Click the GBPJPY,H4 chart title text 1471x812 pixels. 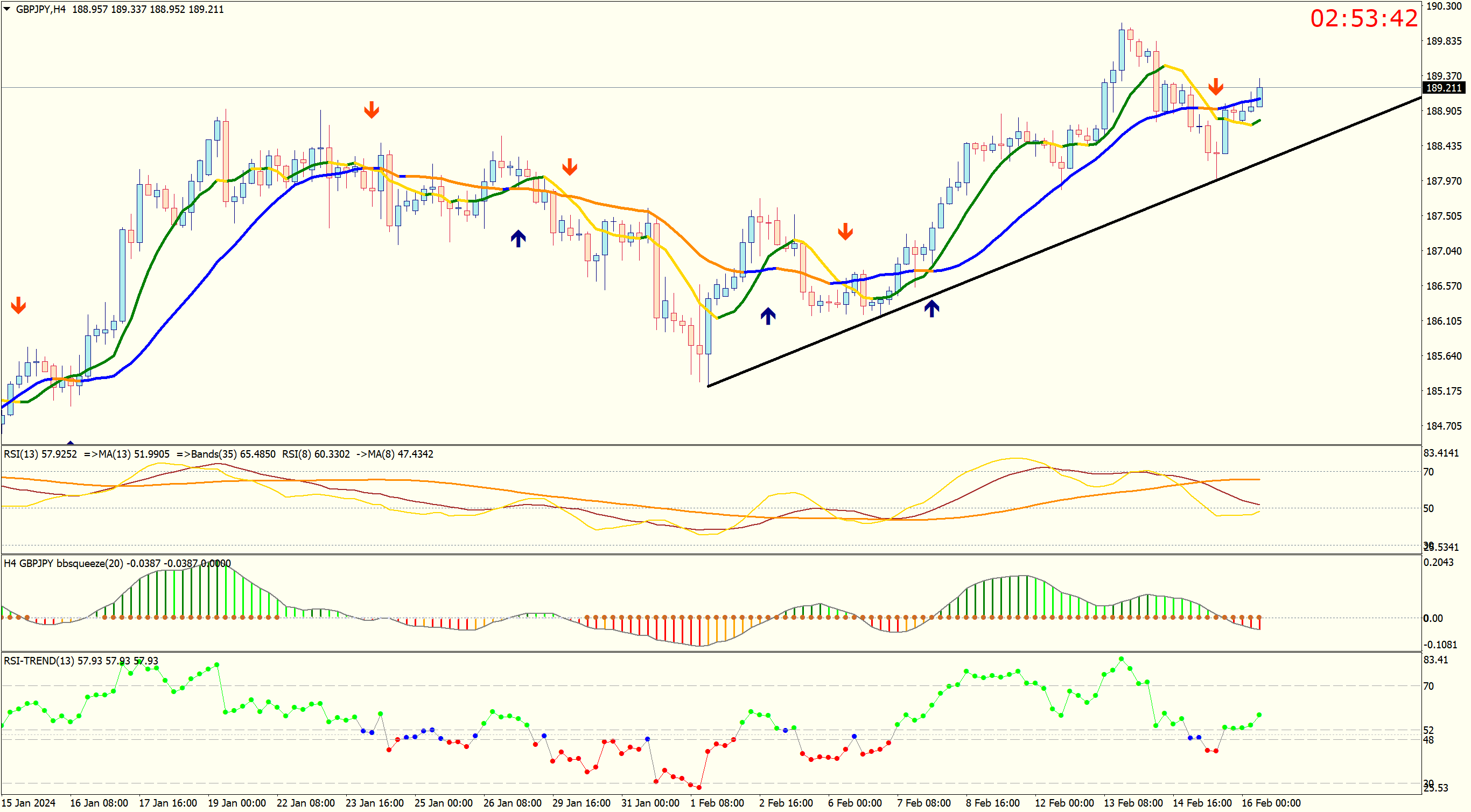click(x=40, y=9)
